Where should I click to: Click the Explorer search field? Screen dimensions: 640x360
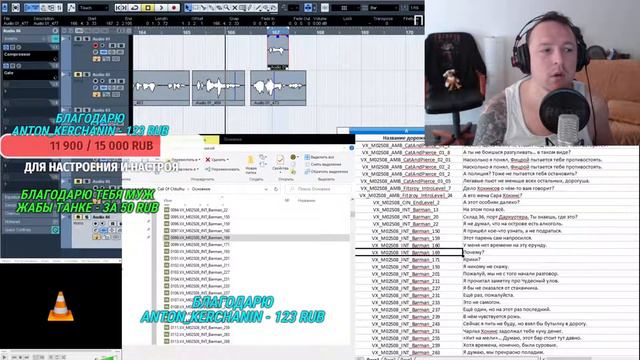(318, 189)
